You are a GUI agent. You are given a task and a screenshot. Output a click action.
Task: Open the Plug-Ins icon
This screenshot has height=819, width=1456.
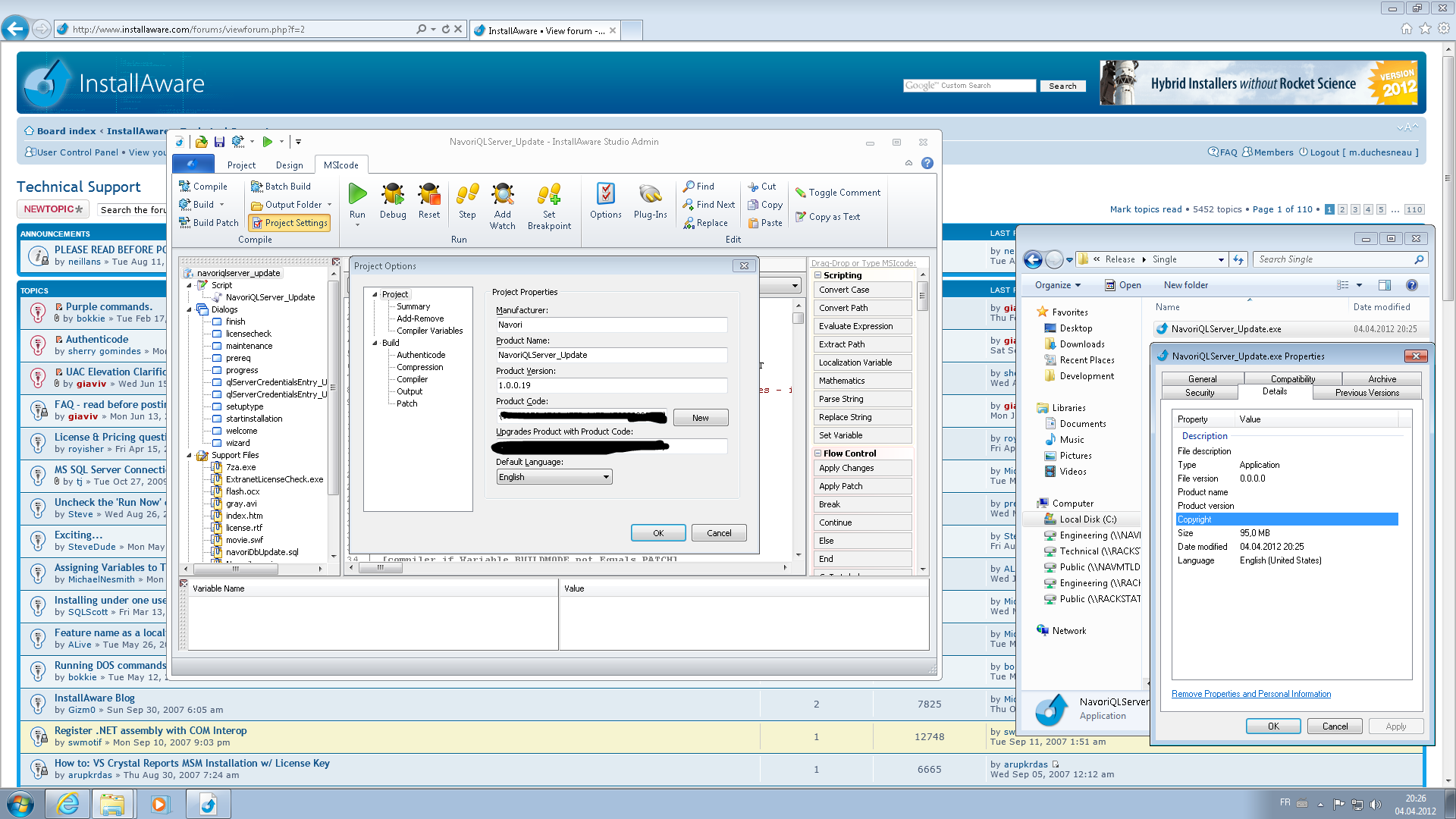(x=650, y=194)
